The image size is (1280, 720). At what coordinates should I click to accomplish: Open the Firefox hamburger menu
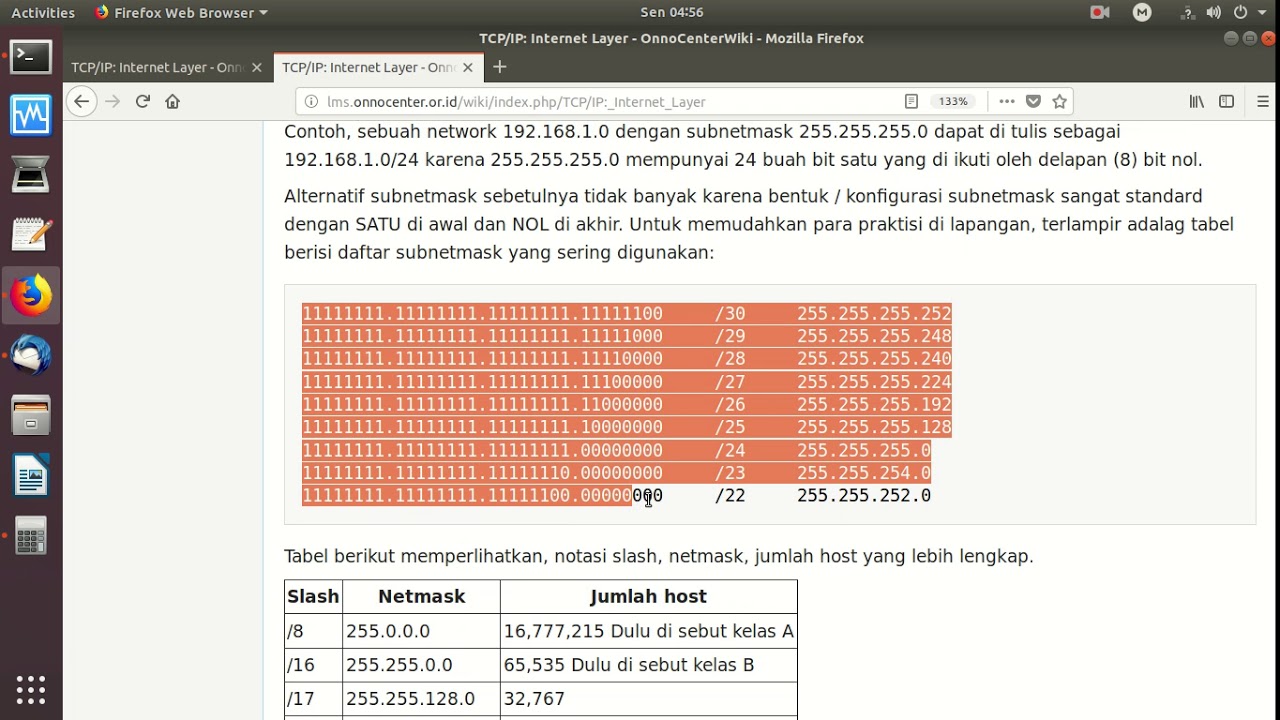tap(1263, 101)
